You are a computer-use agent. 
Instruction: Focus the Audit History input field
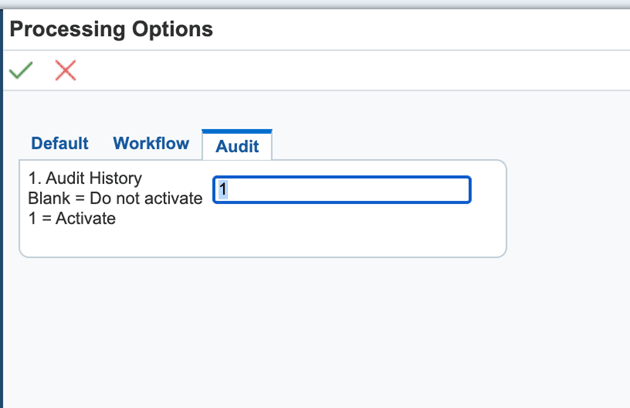coord(342,190)
